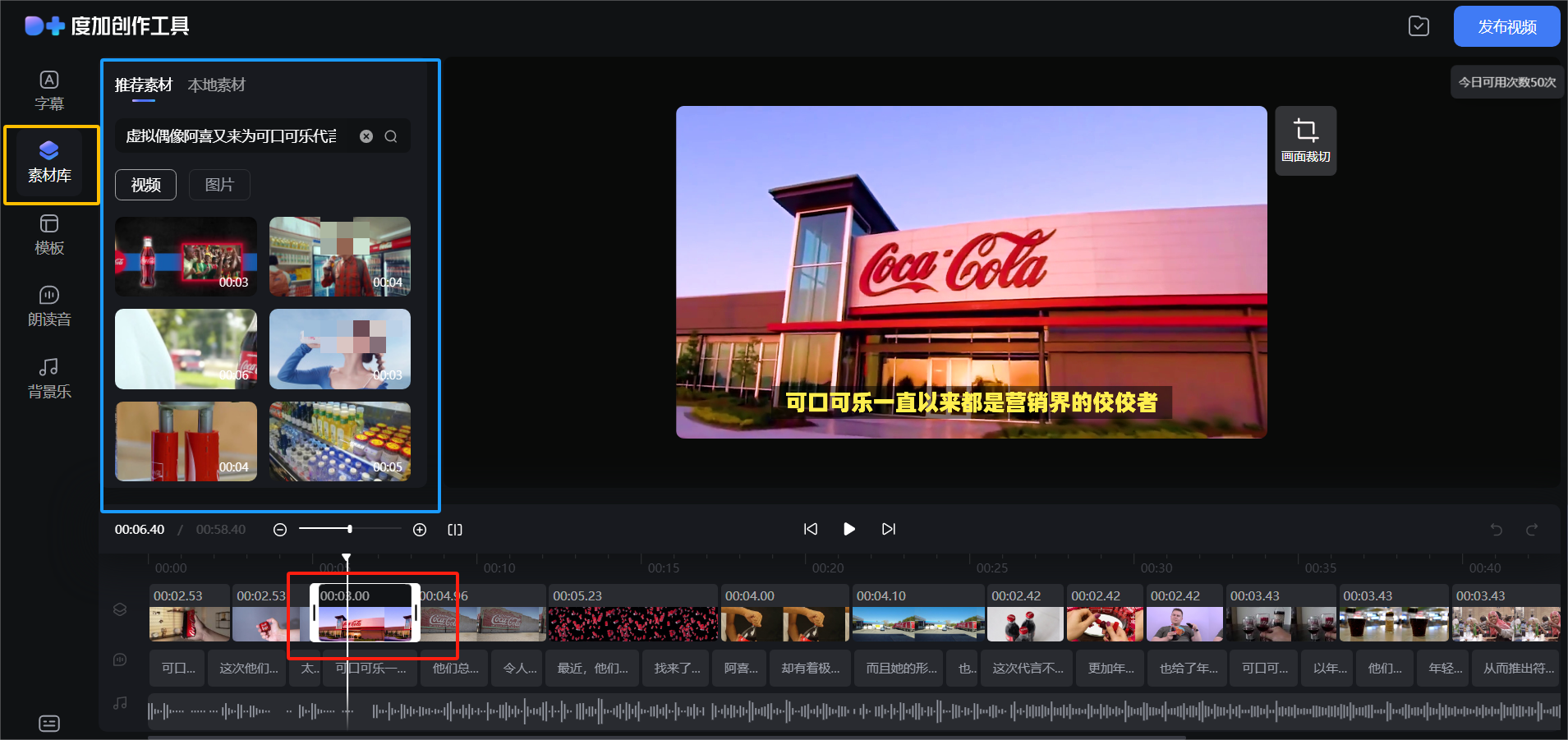Pick the blurry outdoor clip 00:06

coord(186,349)
